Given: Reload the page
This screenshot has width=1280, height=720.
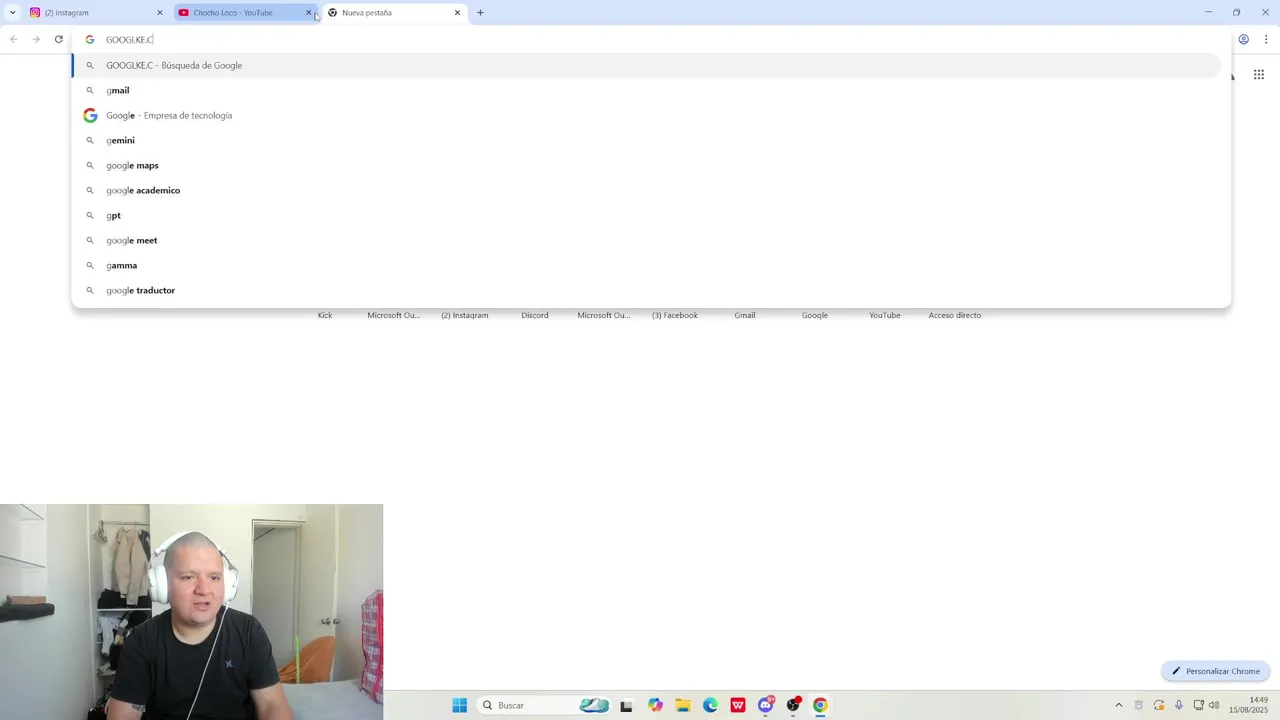Looking at the screenshot, I should click(x=59, y=39).
